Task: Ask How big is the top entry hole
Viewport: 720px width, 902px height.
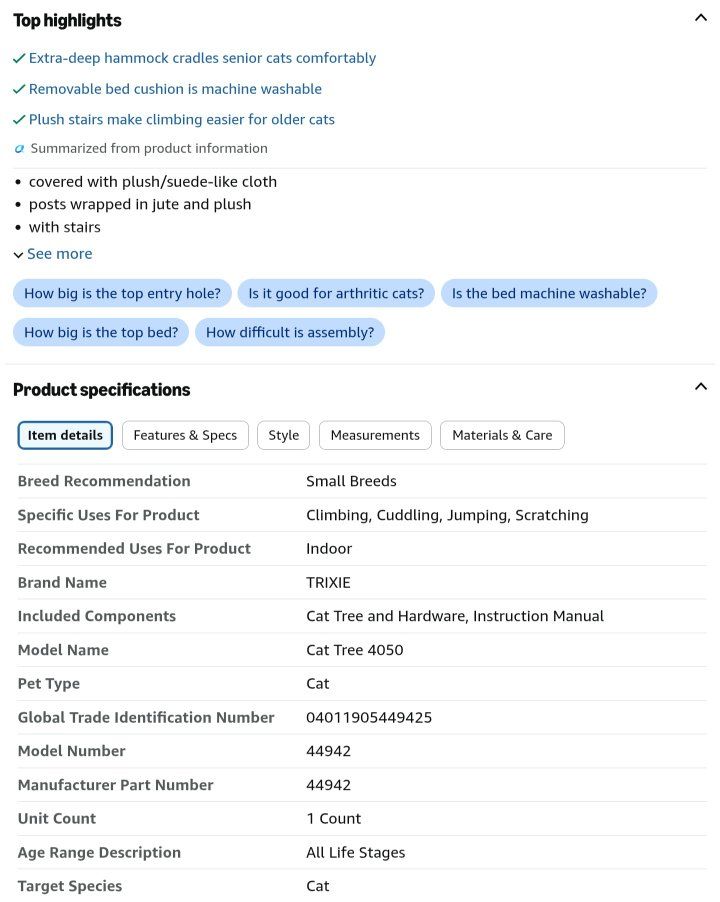Action: tap(122, 293)
